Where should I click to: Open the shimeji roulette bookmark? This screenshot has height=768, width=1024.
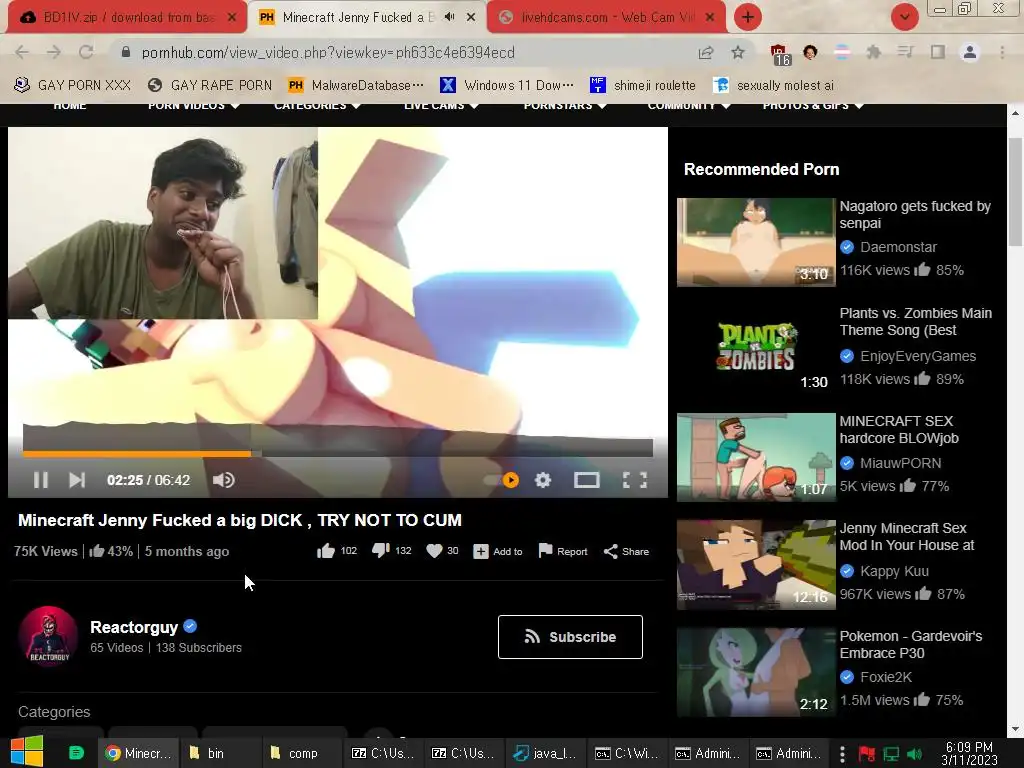643,85
